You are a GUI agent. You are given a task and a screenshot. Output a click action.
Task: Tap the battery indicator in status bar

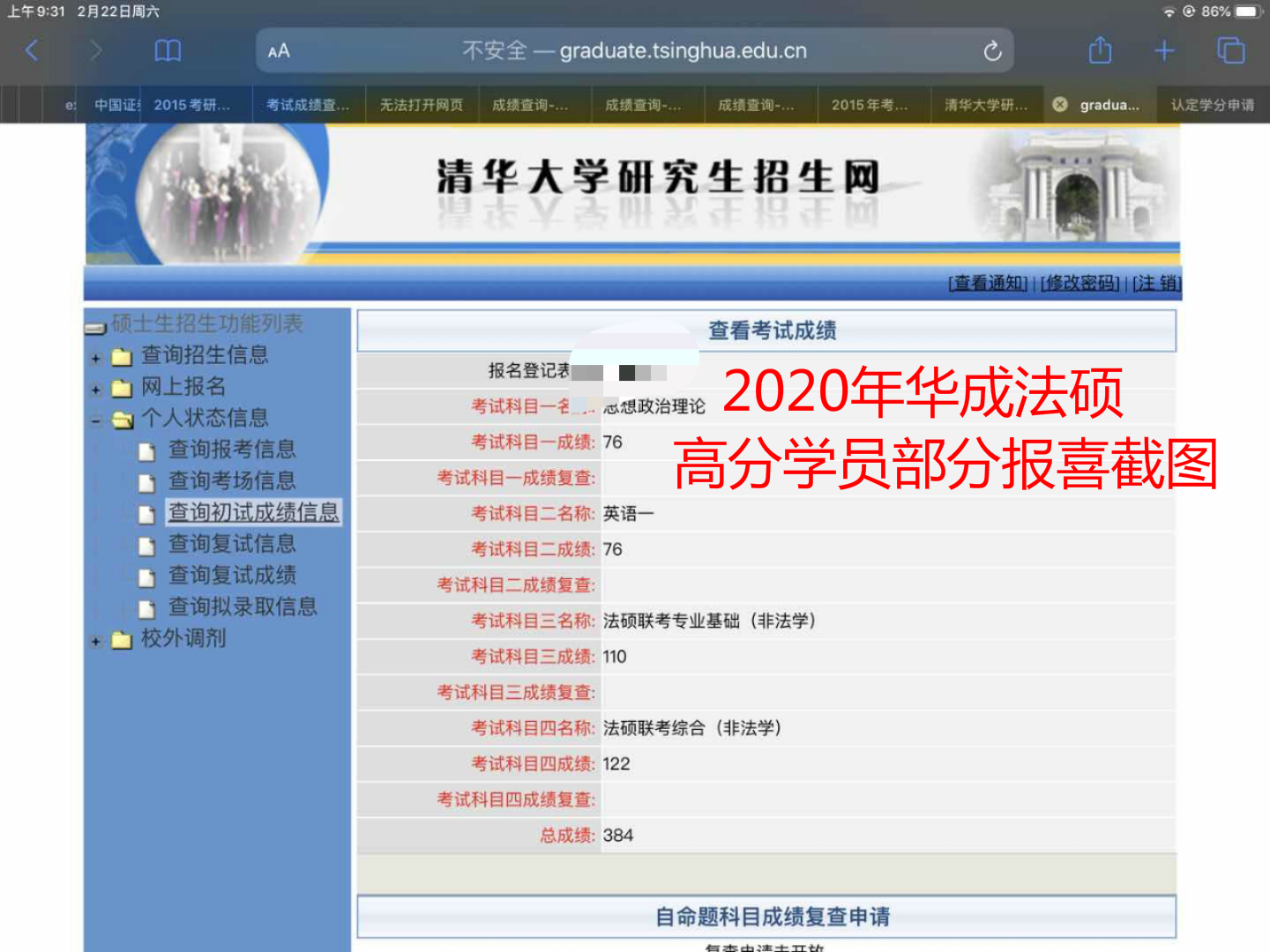1248,11
